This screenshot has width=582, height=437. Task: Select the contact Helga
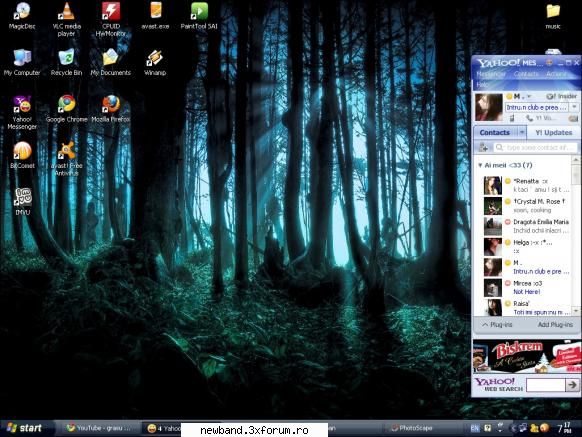(526, 247)
